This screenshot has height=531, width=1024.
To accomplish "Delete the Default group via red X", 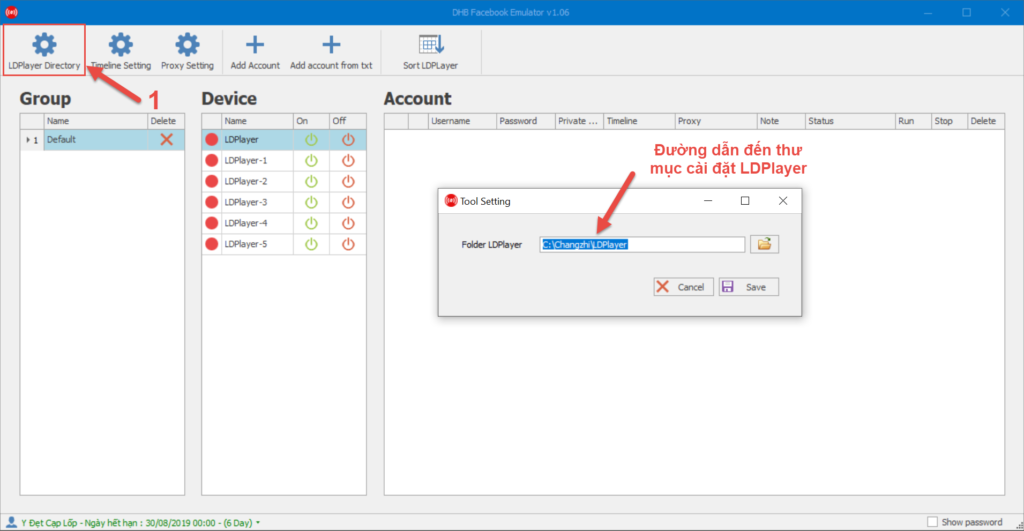I will [x=167, y=139].
